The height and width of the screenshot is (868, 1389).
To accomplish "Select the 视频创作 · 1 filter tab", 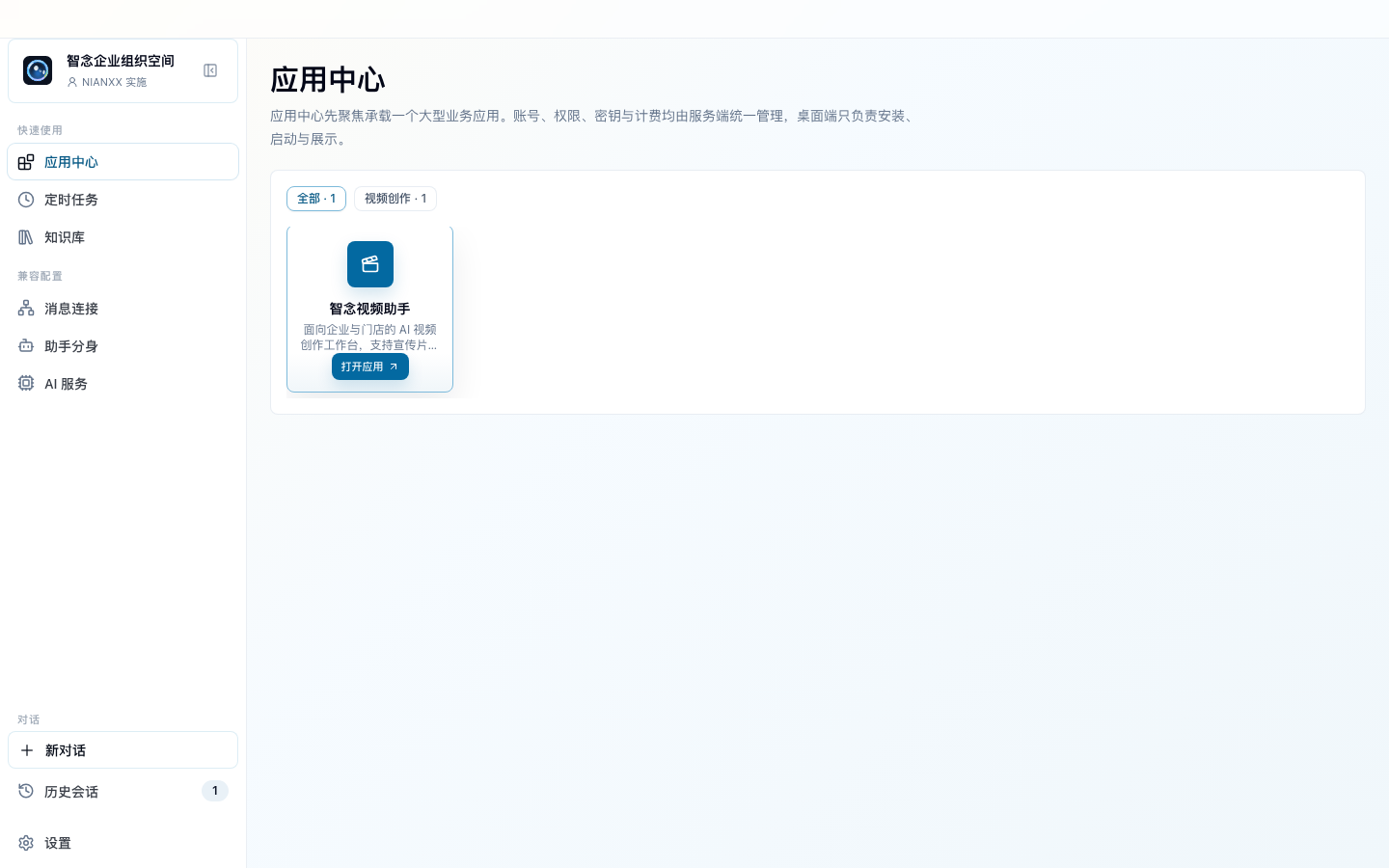I will point(395,199).
